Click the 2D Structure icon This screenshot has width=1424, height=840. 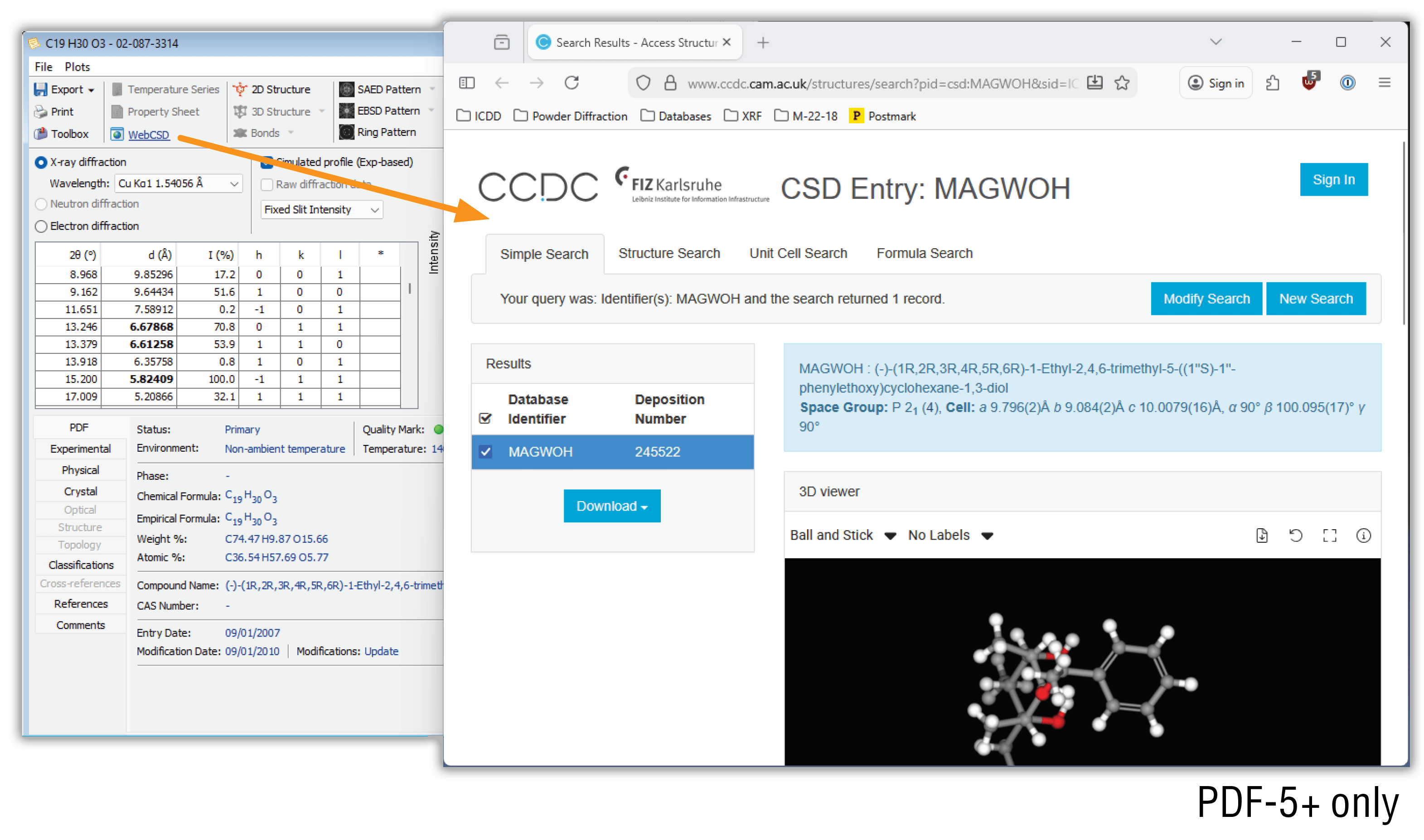(240, 89)
